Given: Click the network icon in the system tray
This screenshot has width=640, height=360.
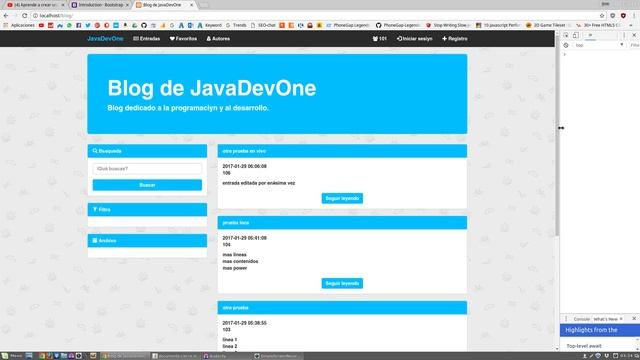Looking at the screenshot, I should coord(599,356).
